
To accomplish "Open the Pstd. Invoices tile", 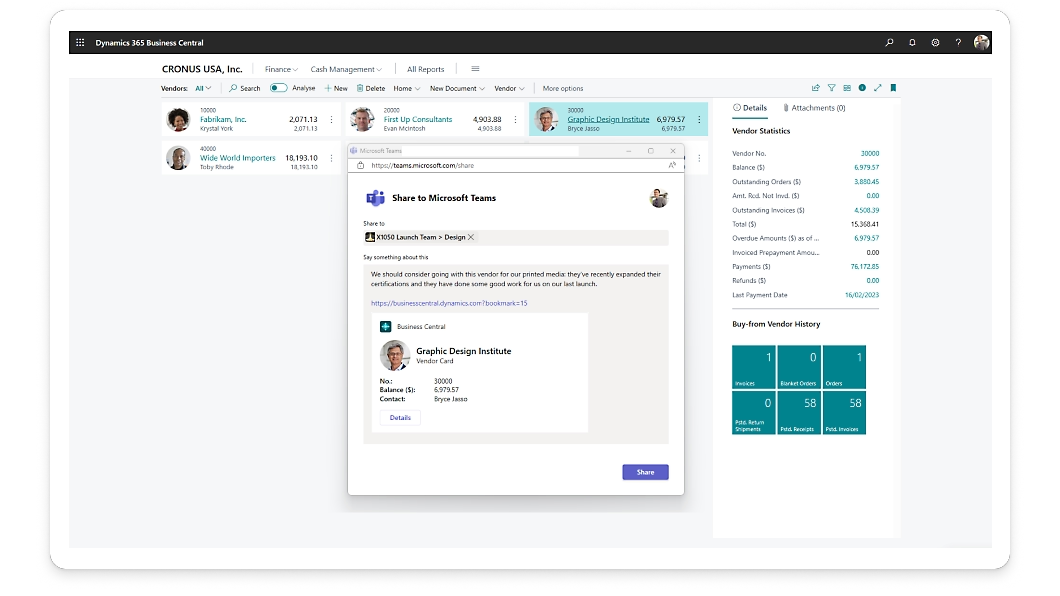I will coord(844,413).
